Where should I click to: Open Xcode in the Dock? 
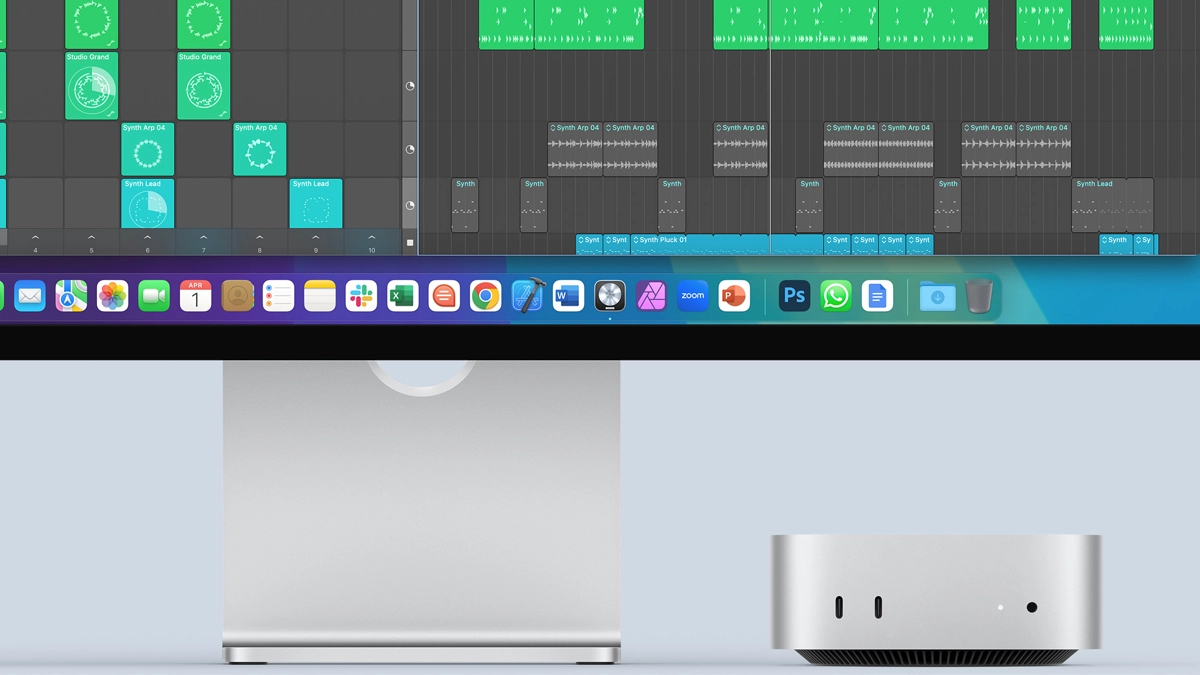[527, 296]
